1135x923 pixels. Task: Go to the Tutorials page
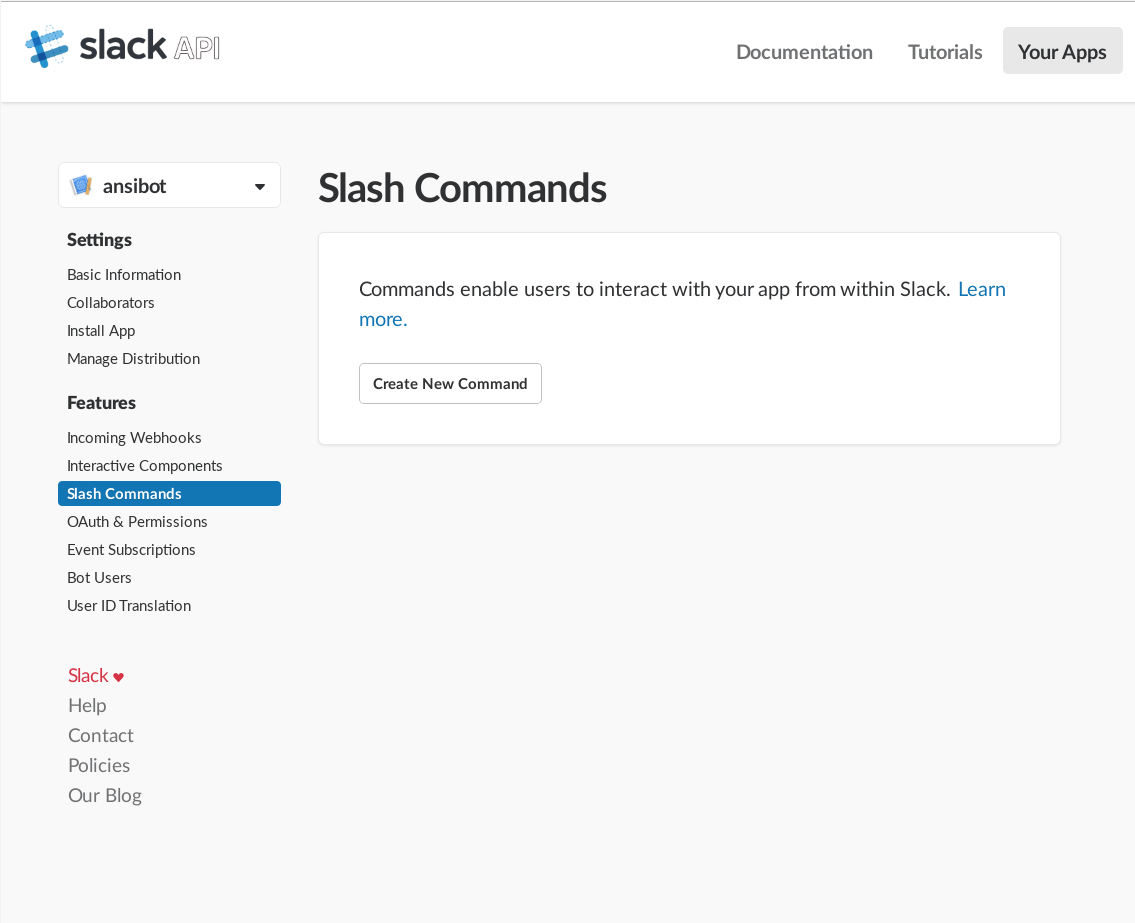pyautogui.click(x=945, y=52)
